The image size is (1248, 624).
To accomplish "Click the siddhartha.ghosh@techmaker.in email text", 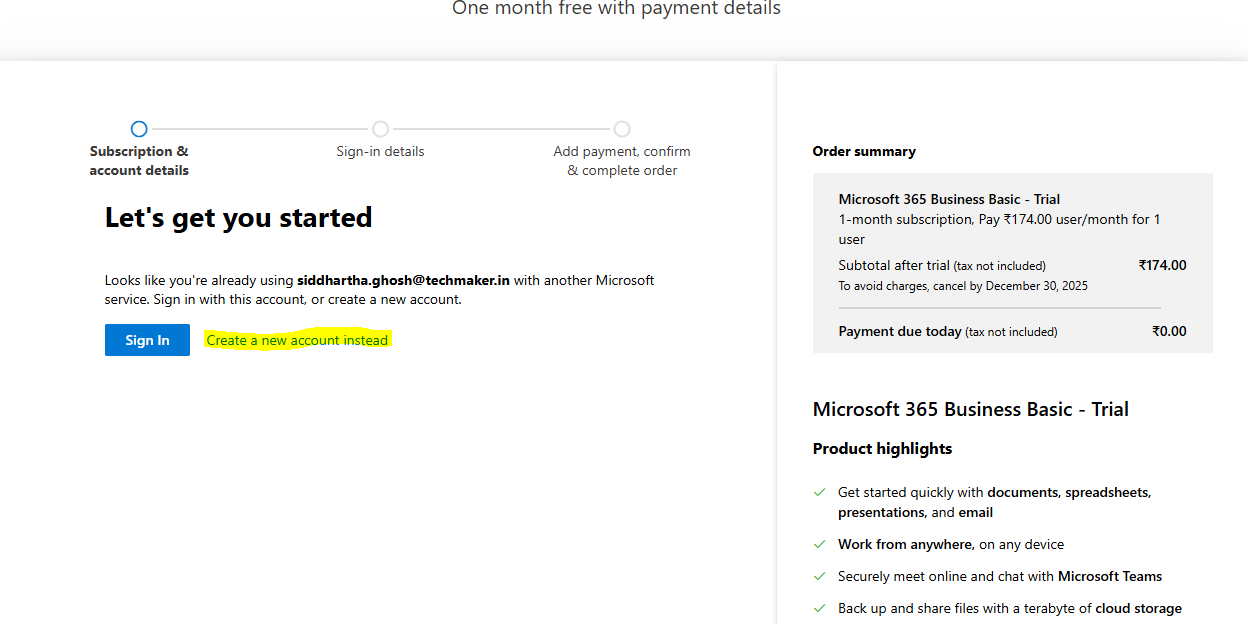I will 403,280.
